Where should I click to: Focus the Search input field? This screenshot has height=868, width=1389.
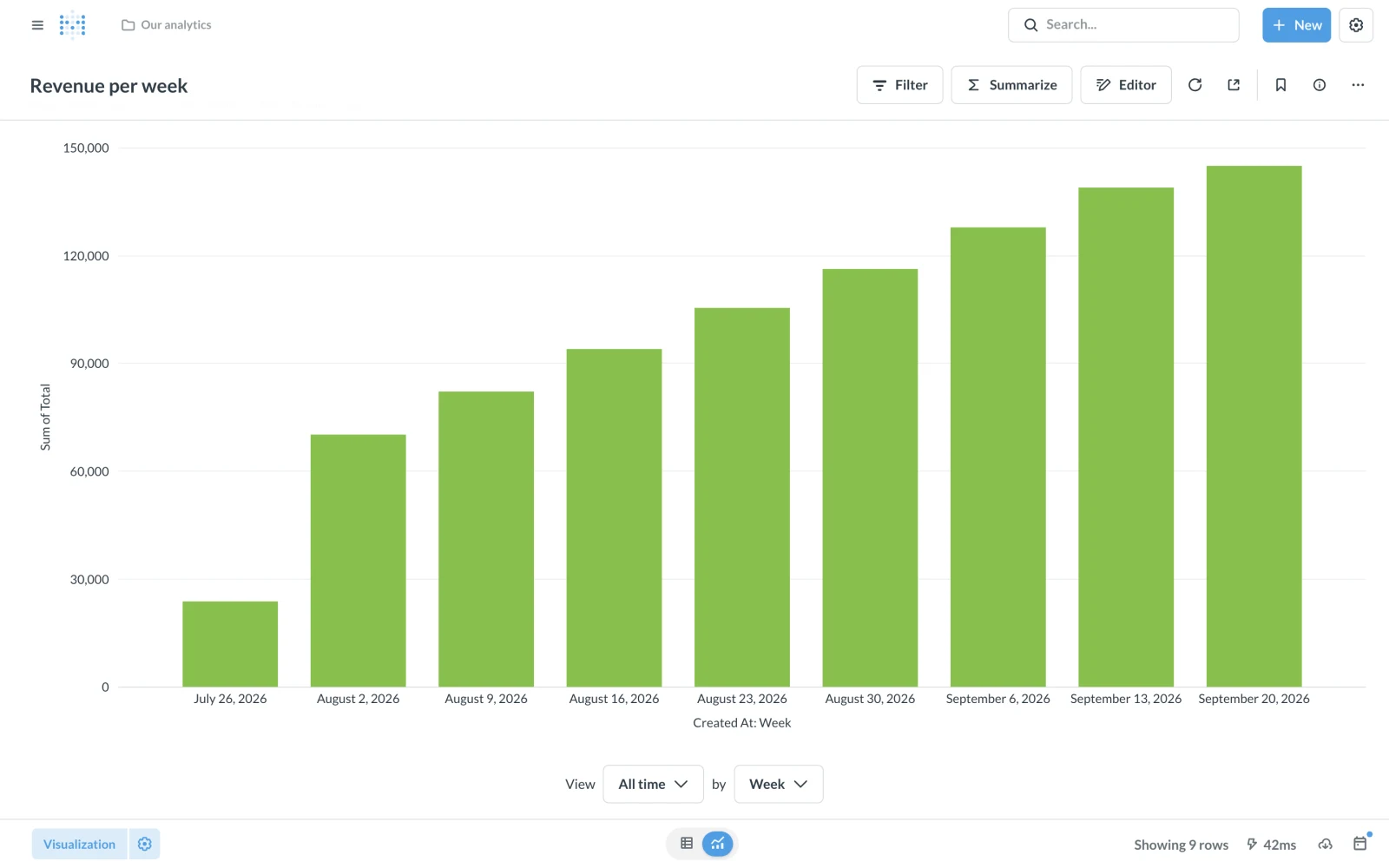tap(1123, 25)
